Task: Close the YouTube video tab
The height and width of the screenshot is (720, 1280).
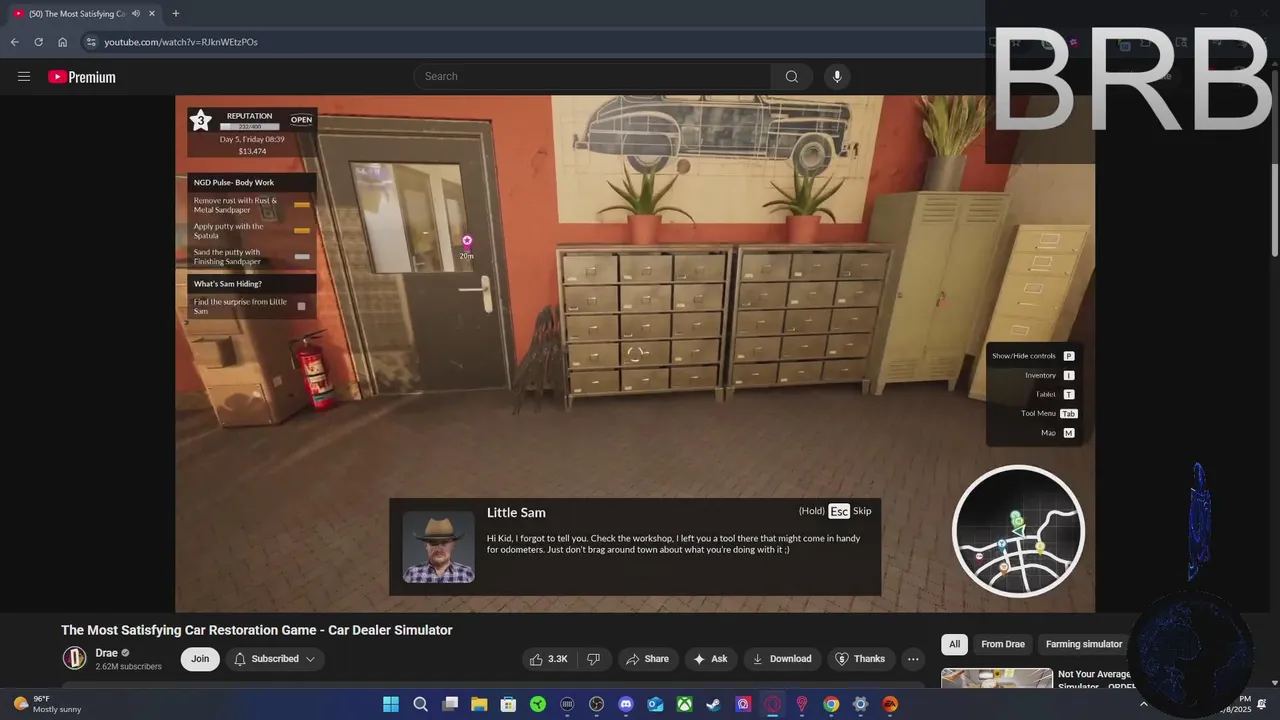Action: tap(154, 14)
